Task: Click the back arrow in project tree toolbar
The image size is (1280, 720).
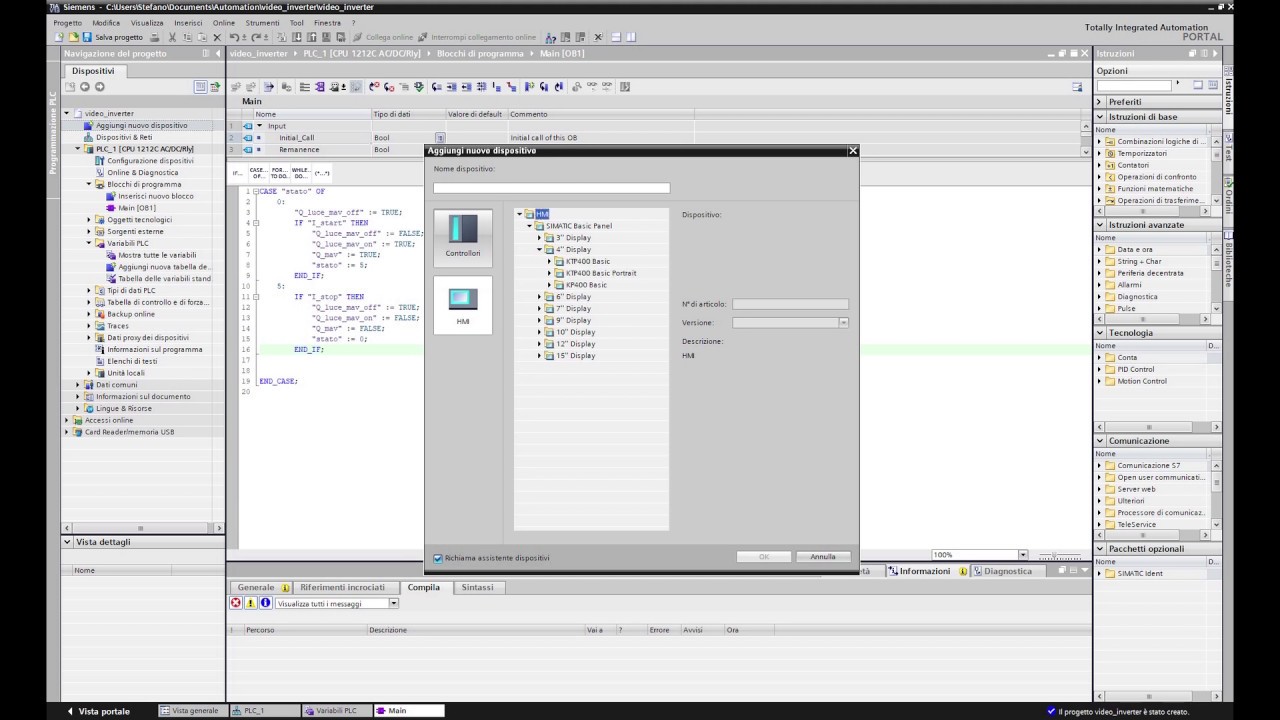Action: click(85, 87)
